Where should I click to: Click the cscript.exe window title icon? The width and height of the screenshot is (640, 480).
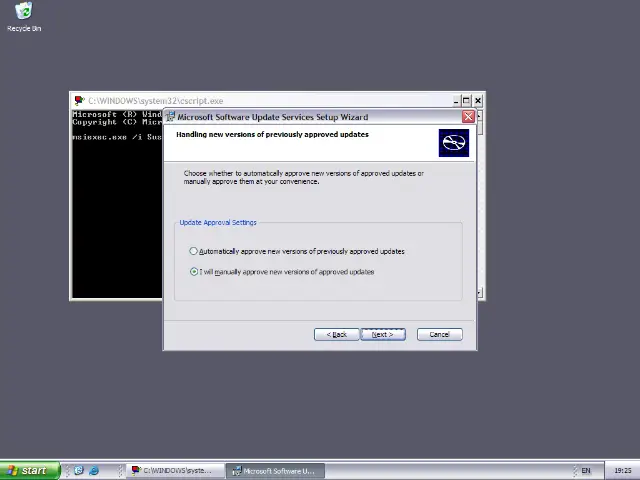point(79,100)
